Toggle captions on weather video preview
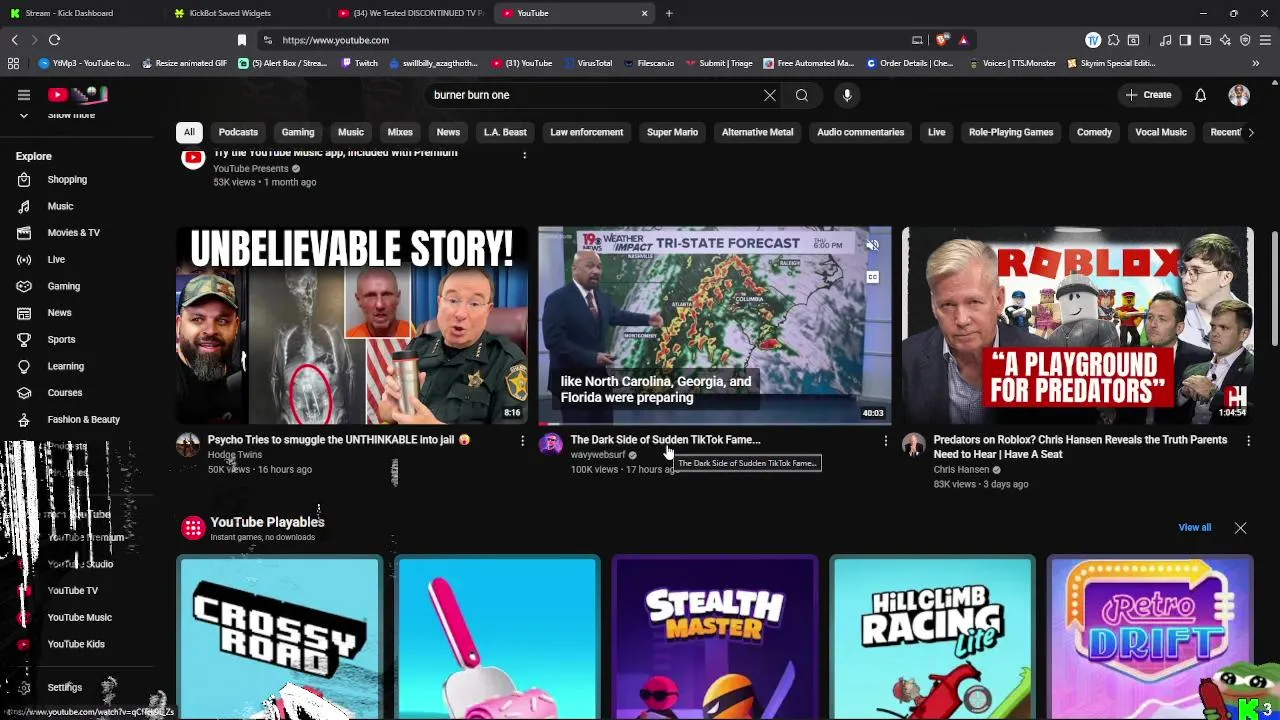Screen dimensions: 1280x720 872,277
